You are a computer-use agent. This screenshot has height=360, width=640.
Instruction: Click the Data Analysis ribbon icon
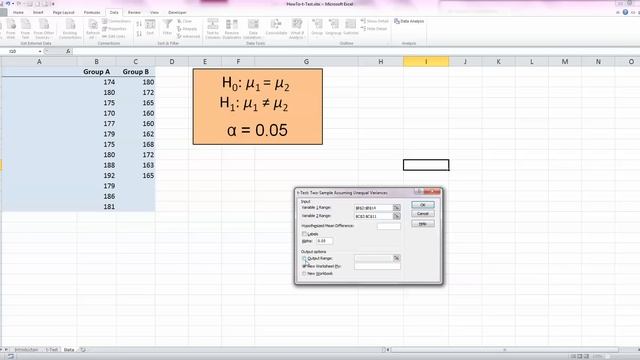click(409, 21)
